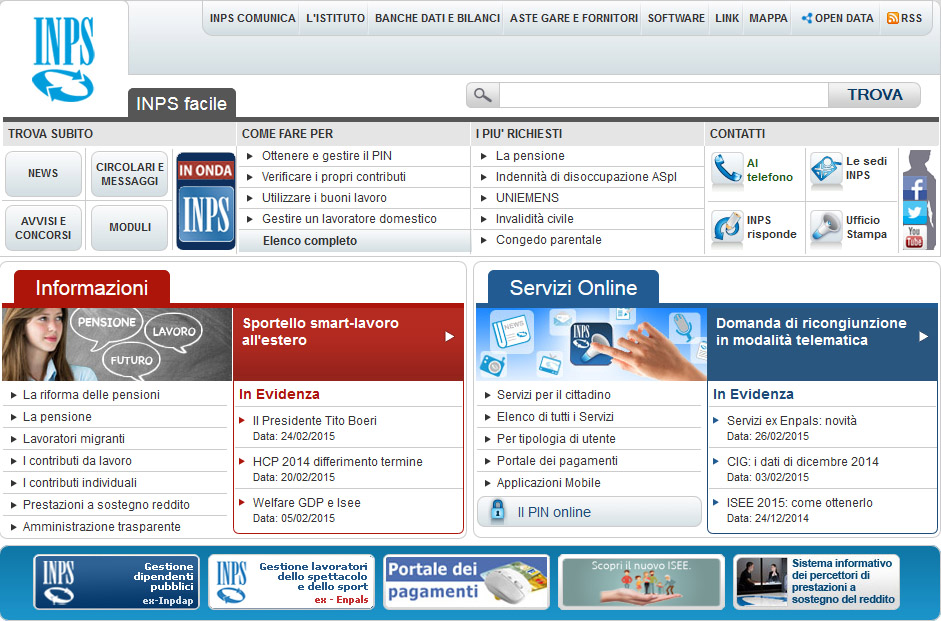Click the MODULI button
This screenshot has height=621, width=941.
130,227
